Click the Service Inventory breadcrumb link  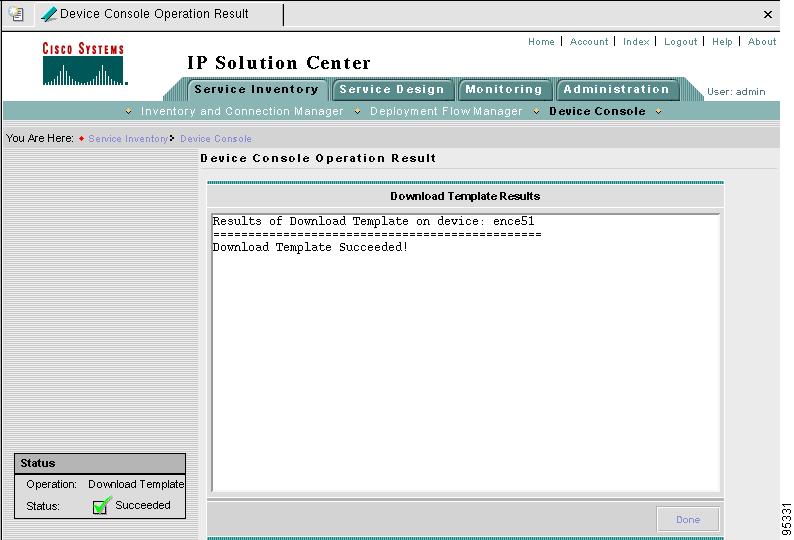128,138
